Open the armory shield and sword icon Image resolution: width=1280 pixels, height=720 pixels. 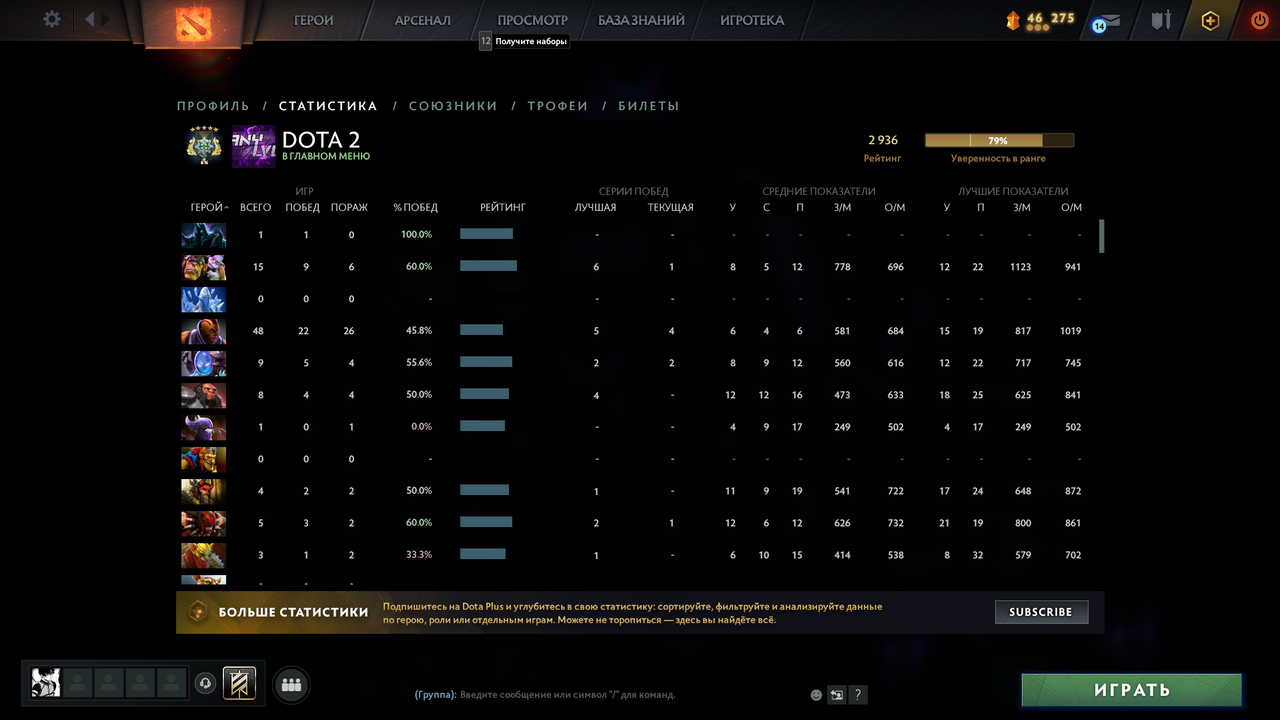point(1160,19)
